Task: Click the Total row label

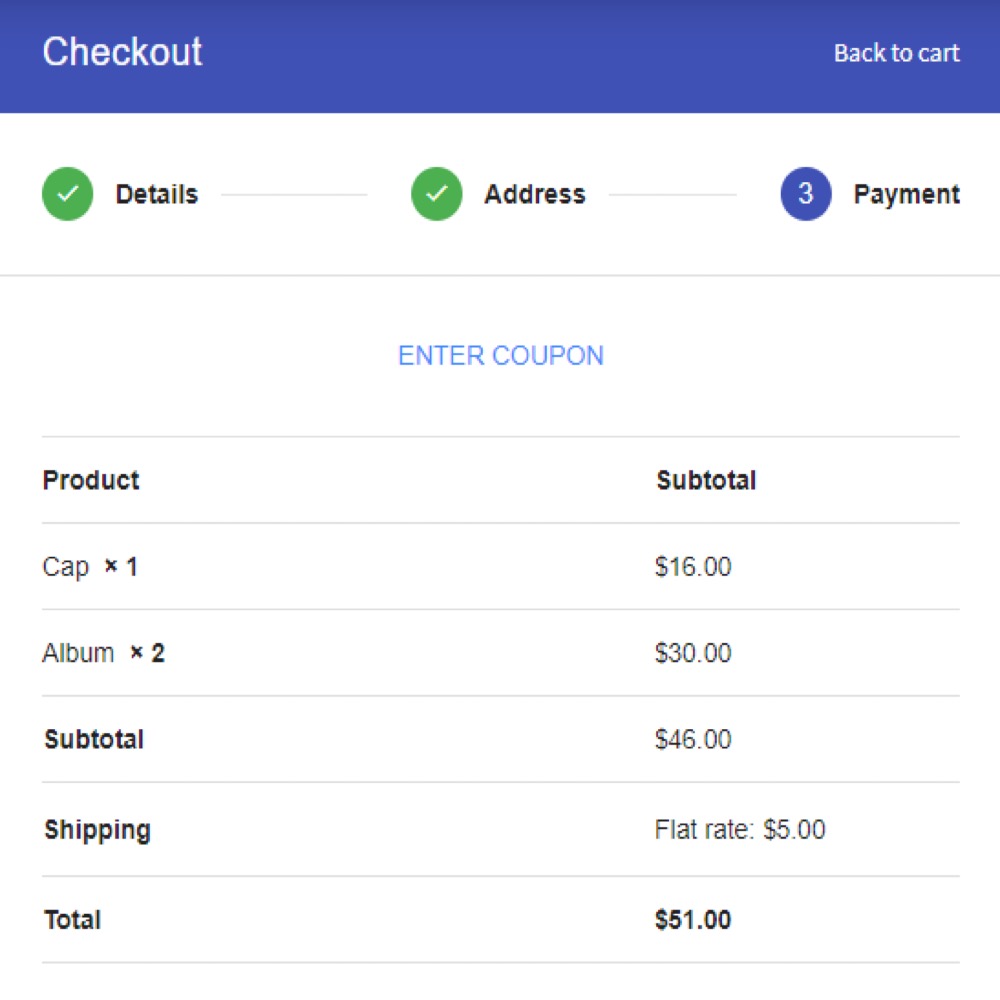Action: click(73, 920)
